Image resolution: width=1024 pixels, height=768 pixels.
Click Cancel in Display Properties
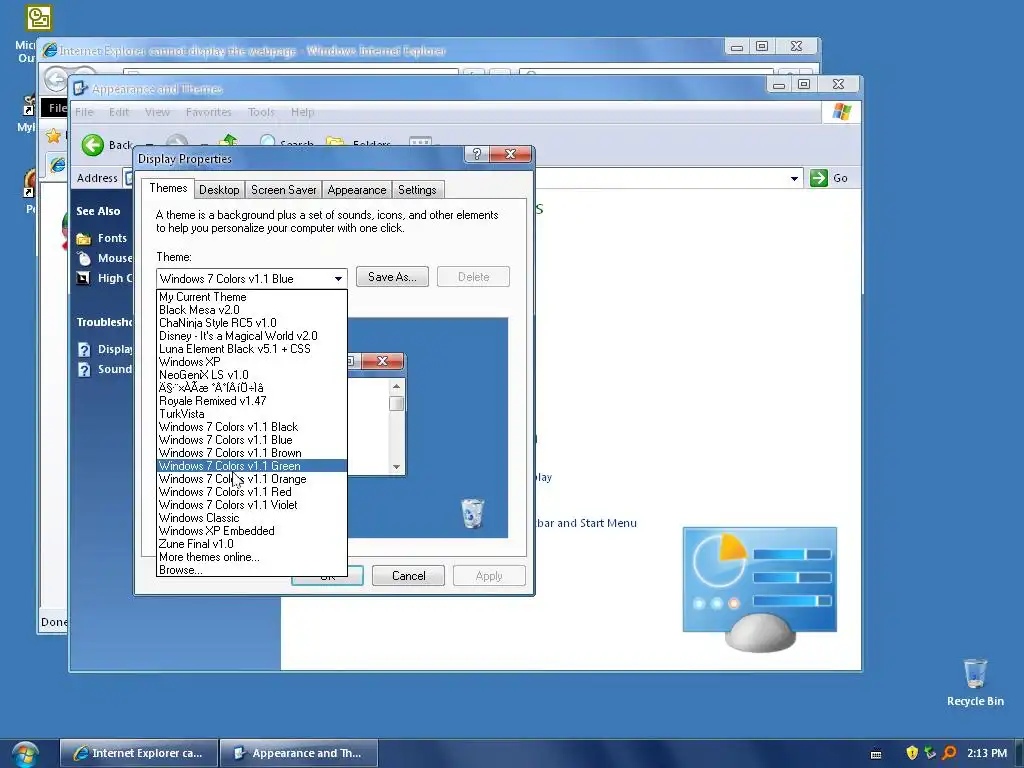pyautogui.click(x=408, y=575)
